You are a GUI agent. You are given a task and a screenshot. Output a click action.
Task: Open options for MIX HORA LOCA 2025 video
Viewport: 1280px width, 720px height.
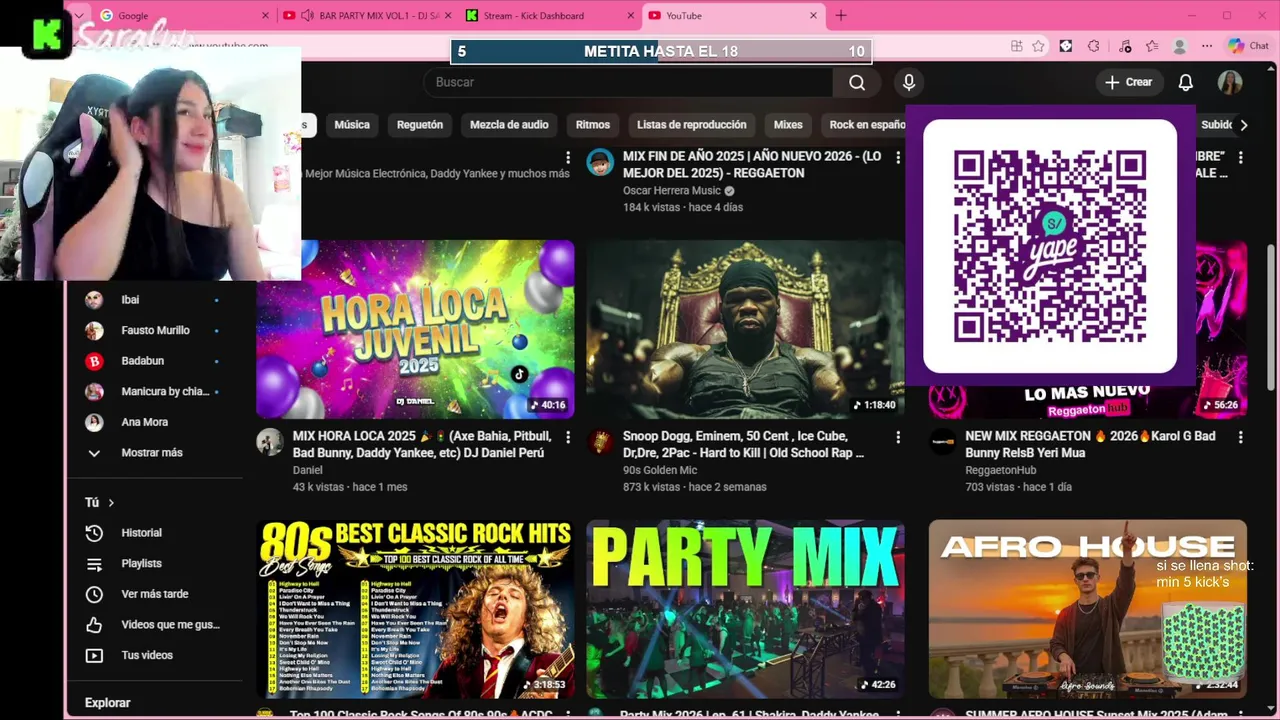tap(568, 437)
